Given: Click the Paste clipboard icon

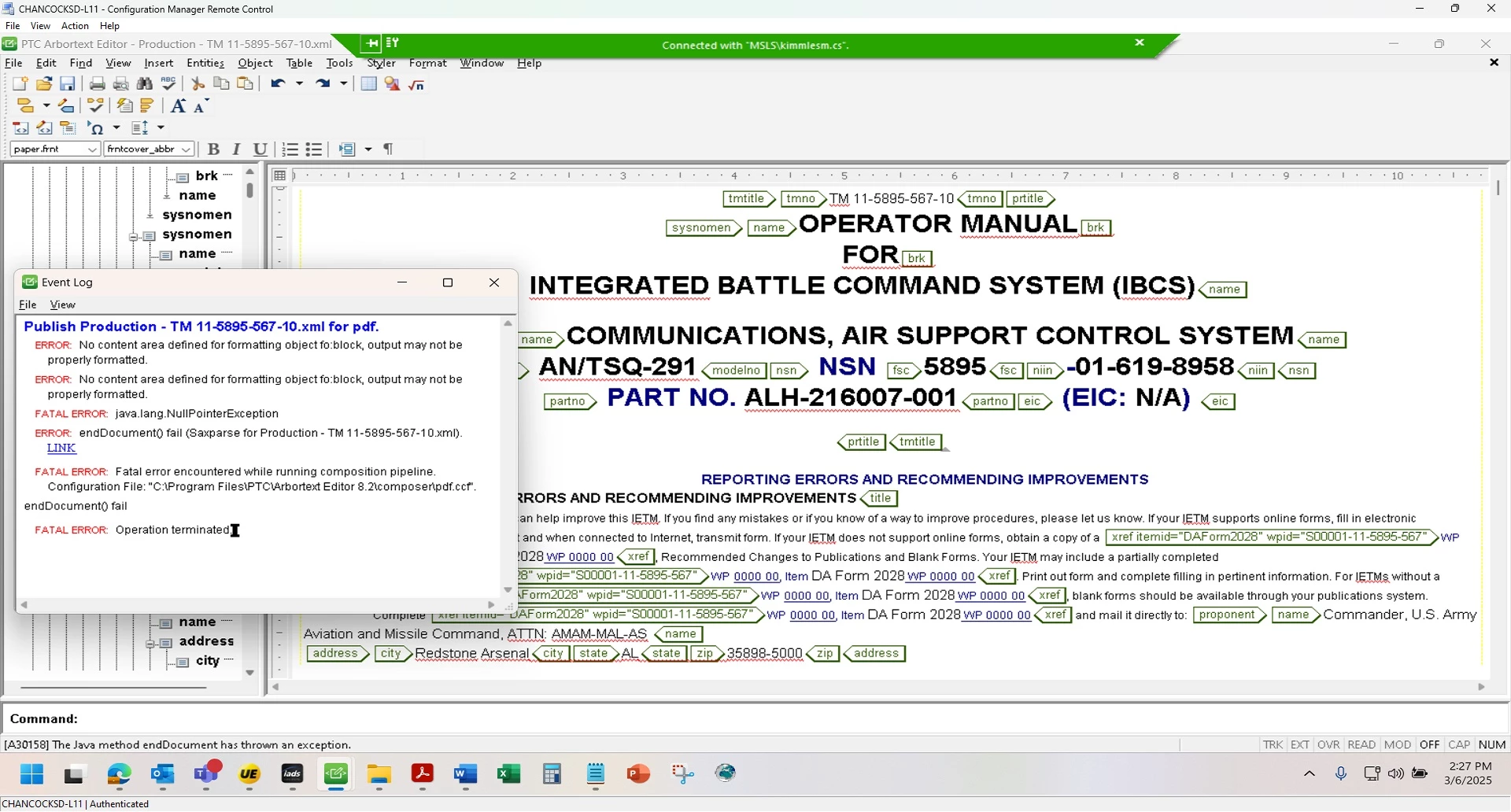Looking at the screenshot, I should pos(246,84).
